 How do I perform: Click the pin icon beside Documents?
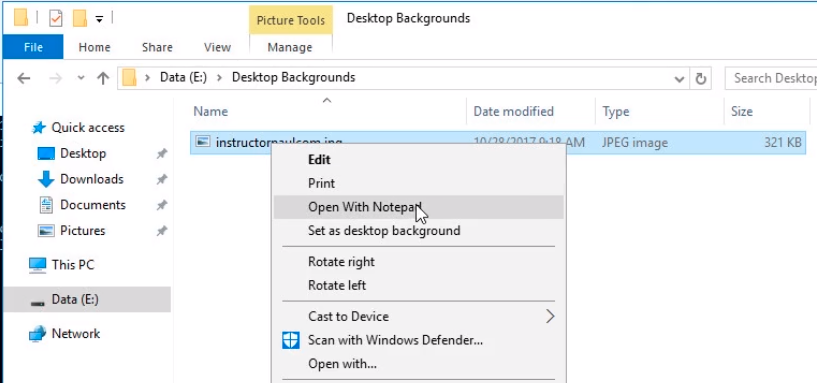(162, 205)
